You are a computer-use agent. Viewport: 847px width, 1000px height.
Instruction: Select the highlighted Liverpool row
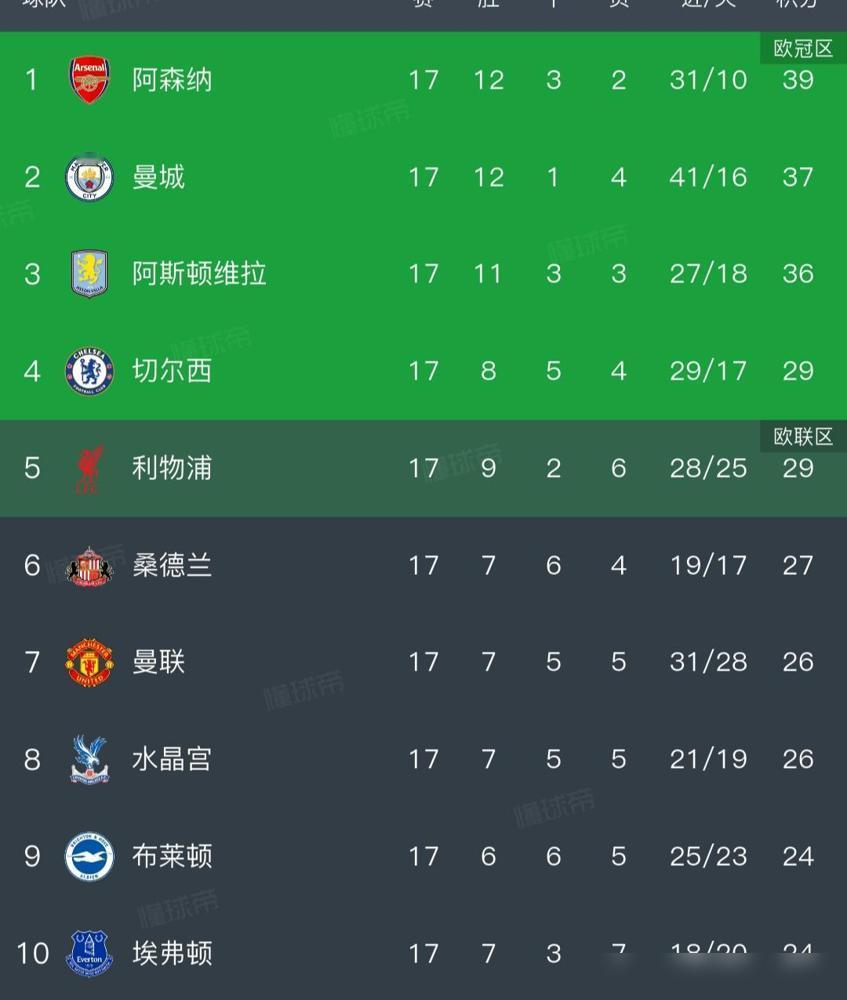[420, 467]
